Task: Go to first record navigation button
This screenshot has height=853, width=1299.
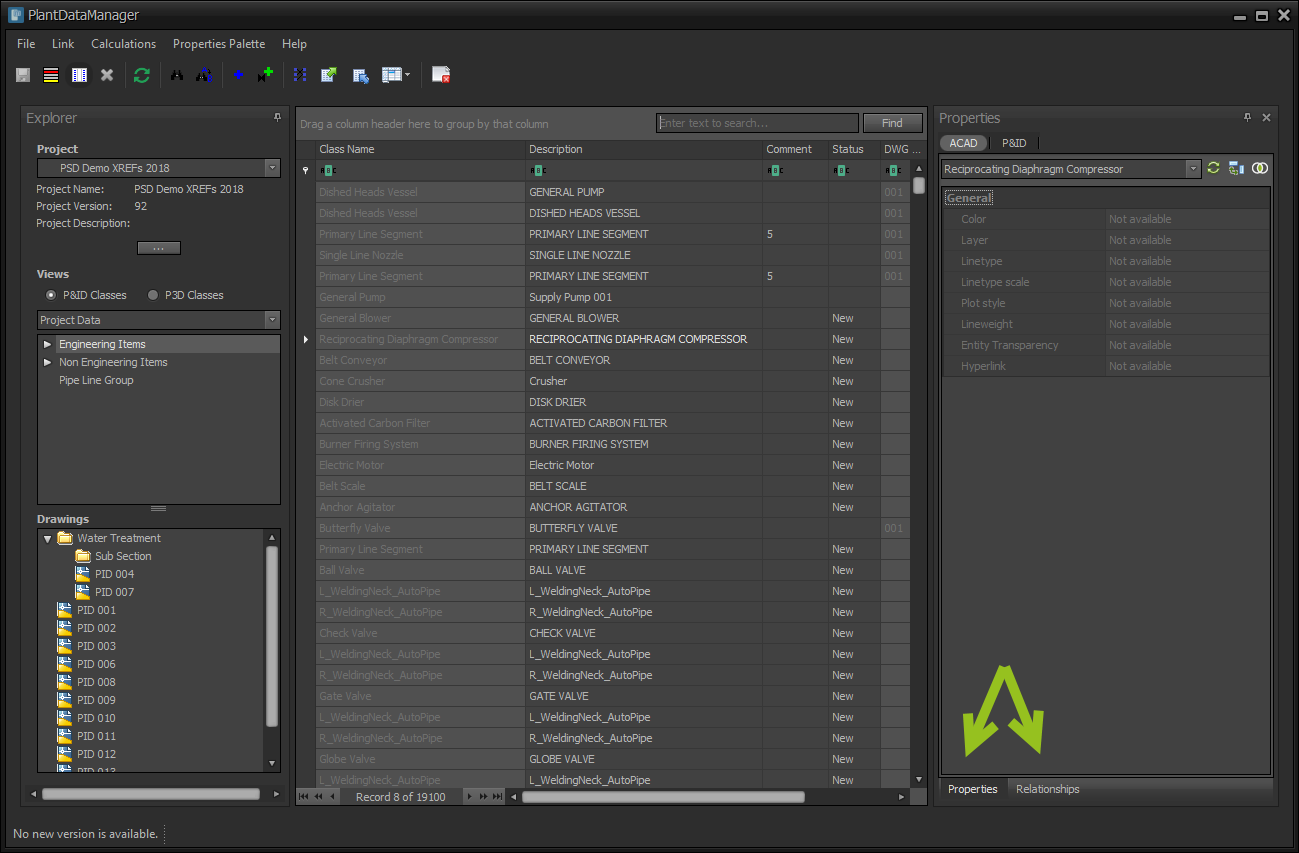Action: click(304, 797)
